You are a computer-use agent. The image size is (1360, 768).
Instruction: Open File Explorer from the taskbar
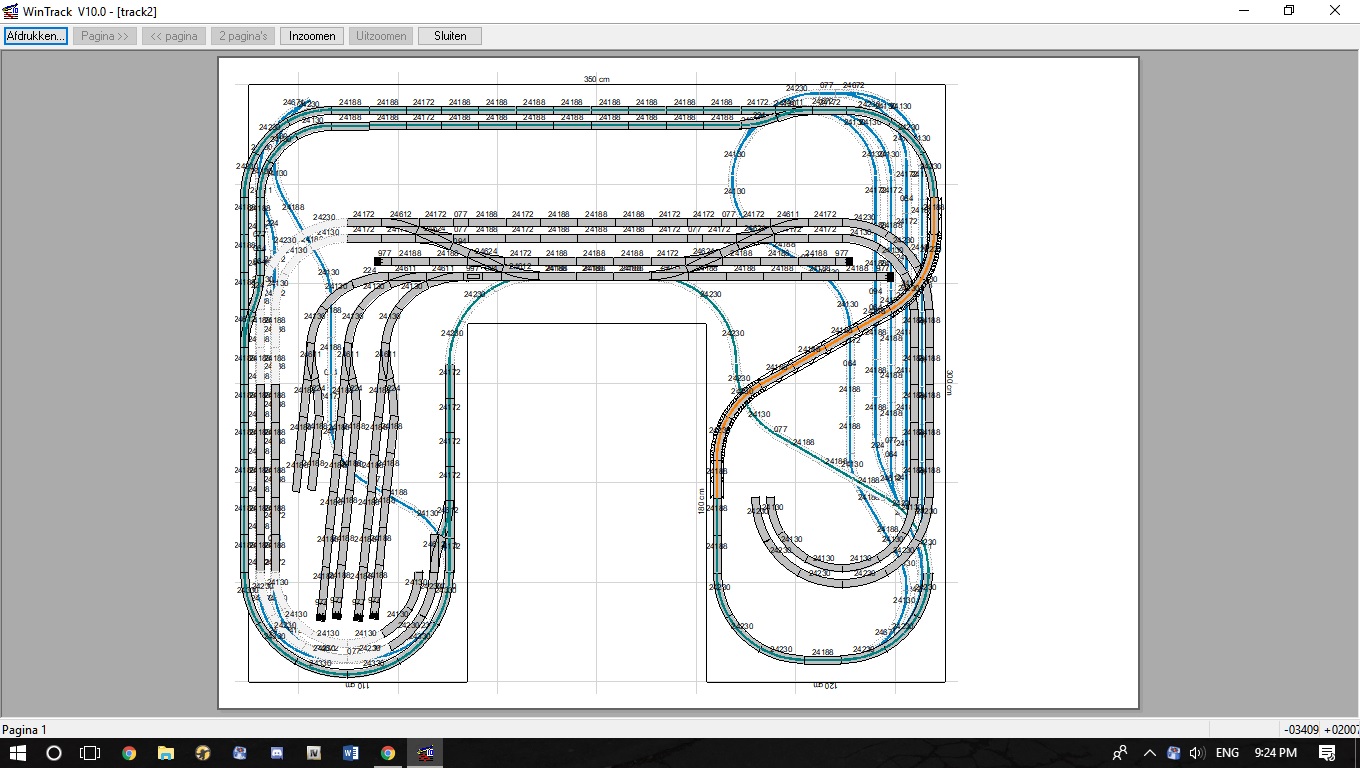point(166,753)
